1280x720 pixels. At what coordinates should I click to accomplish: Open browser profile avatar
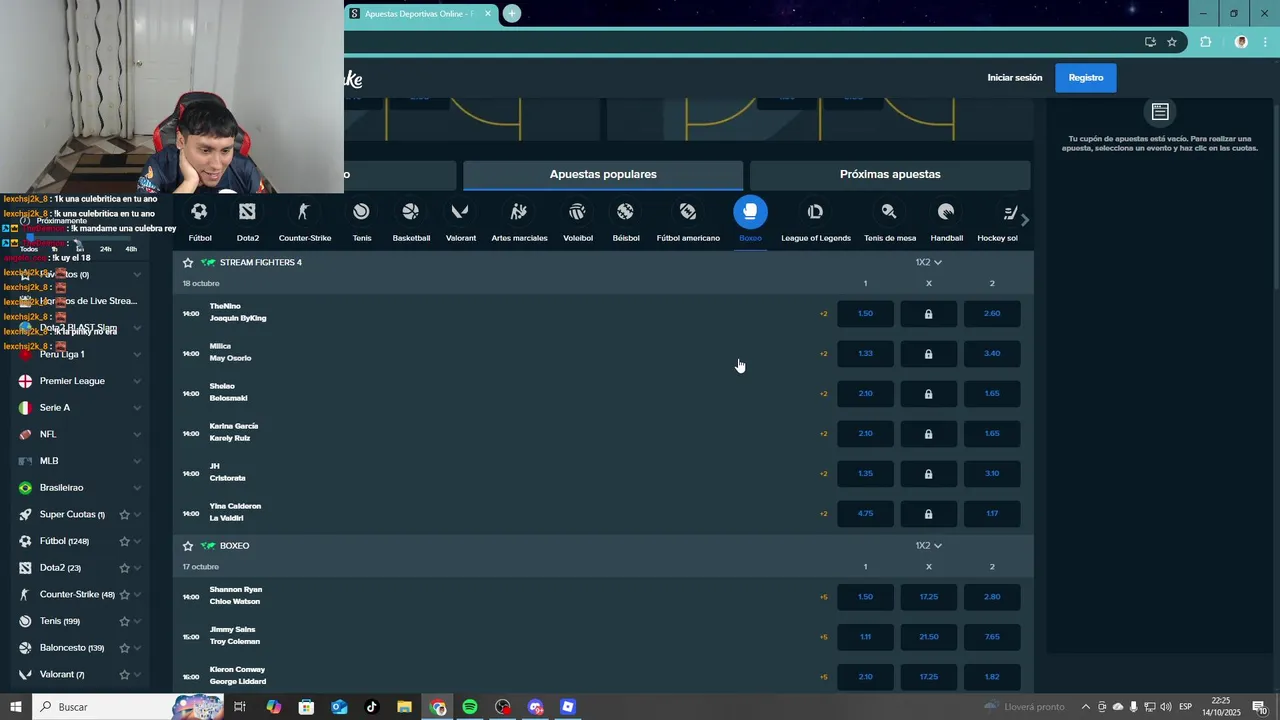click(x=1241, y=42)
